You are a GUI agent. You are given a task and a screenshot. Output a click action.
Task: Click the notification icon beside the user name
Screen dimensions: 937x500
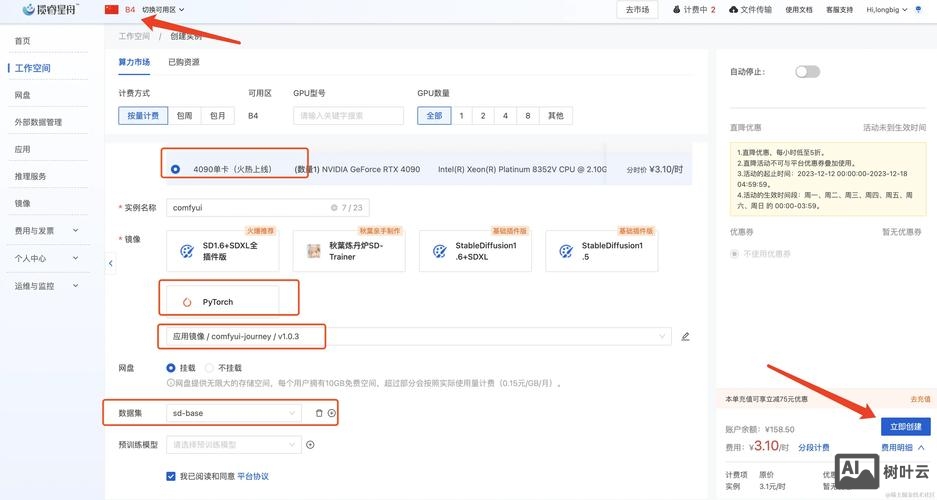(x=918, y=10)
